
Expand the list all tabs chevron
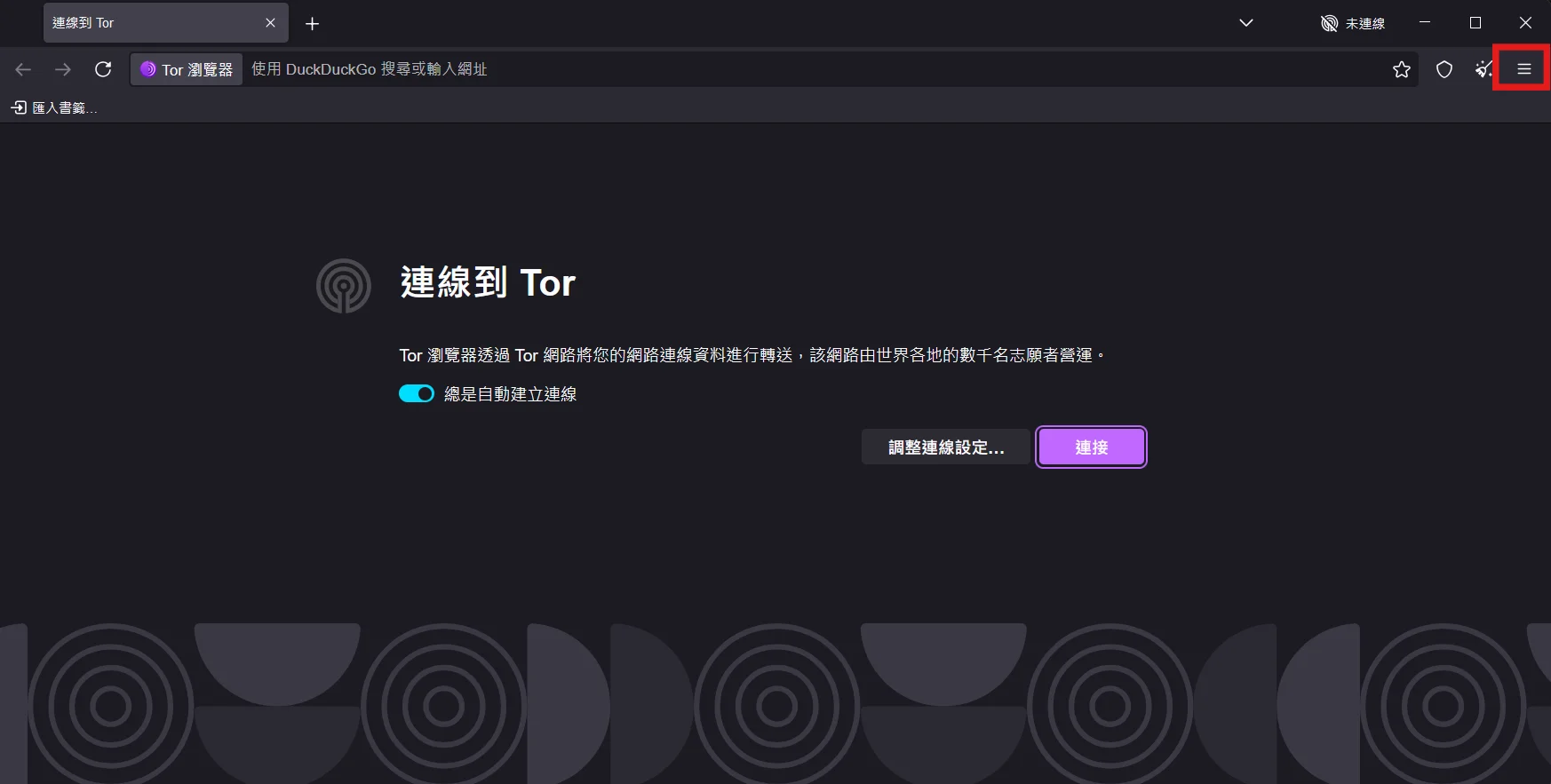point(1246,23)
